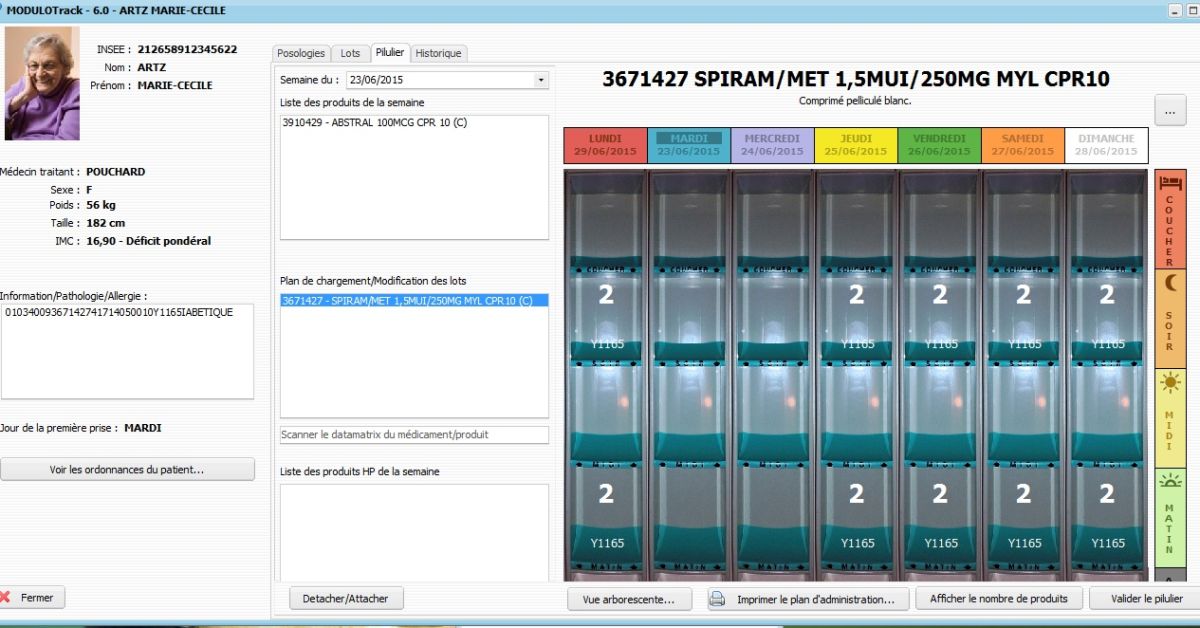Click the Coucher bed icon

click(x=1170, y=183)
